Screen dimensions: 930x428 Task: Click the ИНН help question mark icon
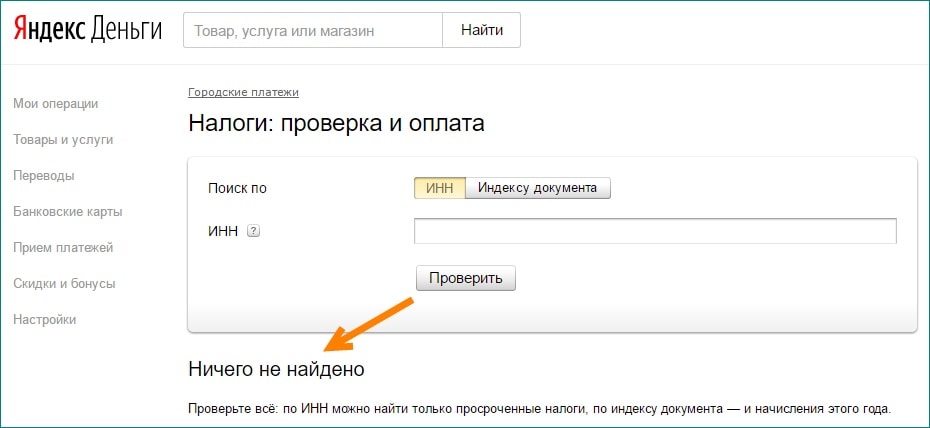pyautogui.click(x=253, y=231)
